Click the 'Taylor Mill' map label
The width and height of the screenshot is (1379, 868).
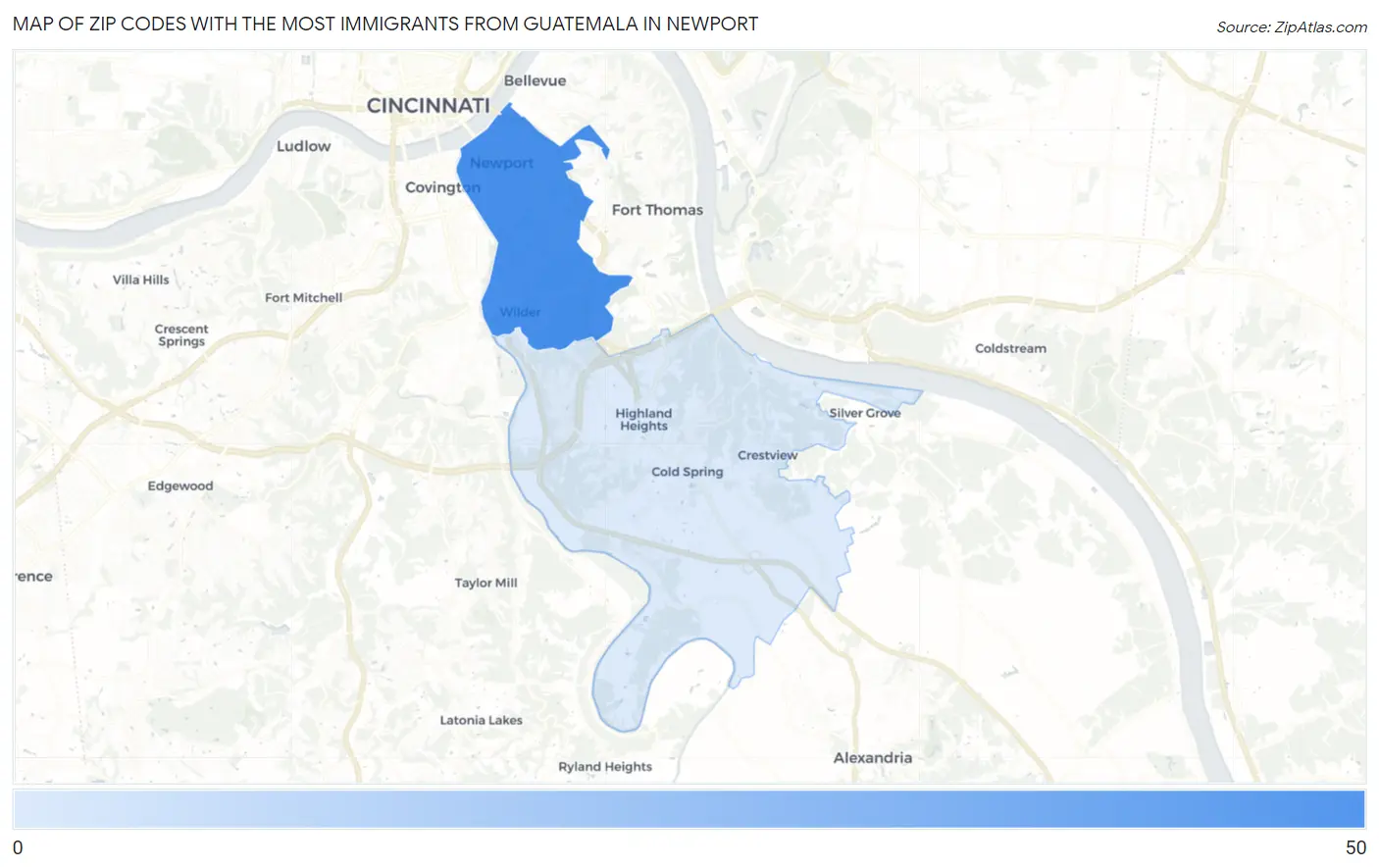click(485, 583)
